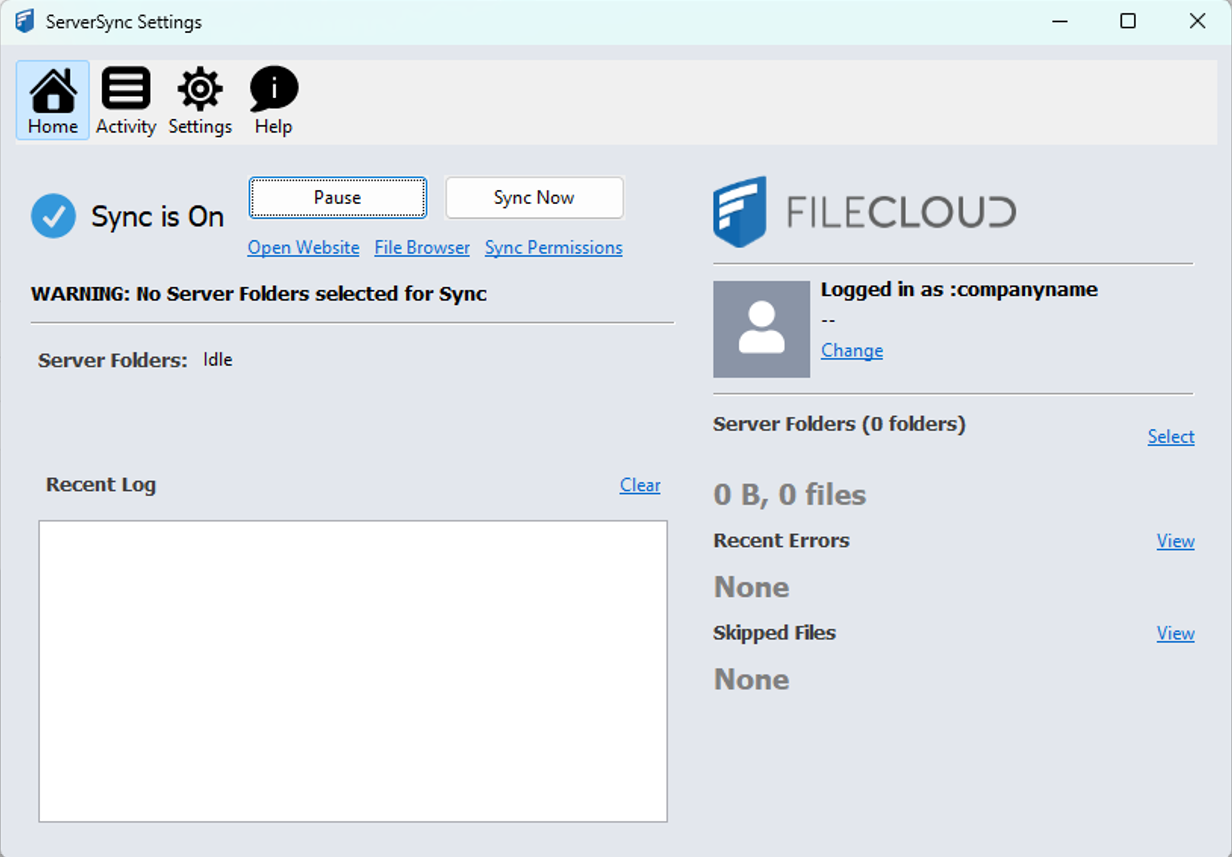Open the Settings gear icon
Screen dimensions: 1232x857
(200, 101)
